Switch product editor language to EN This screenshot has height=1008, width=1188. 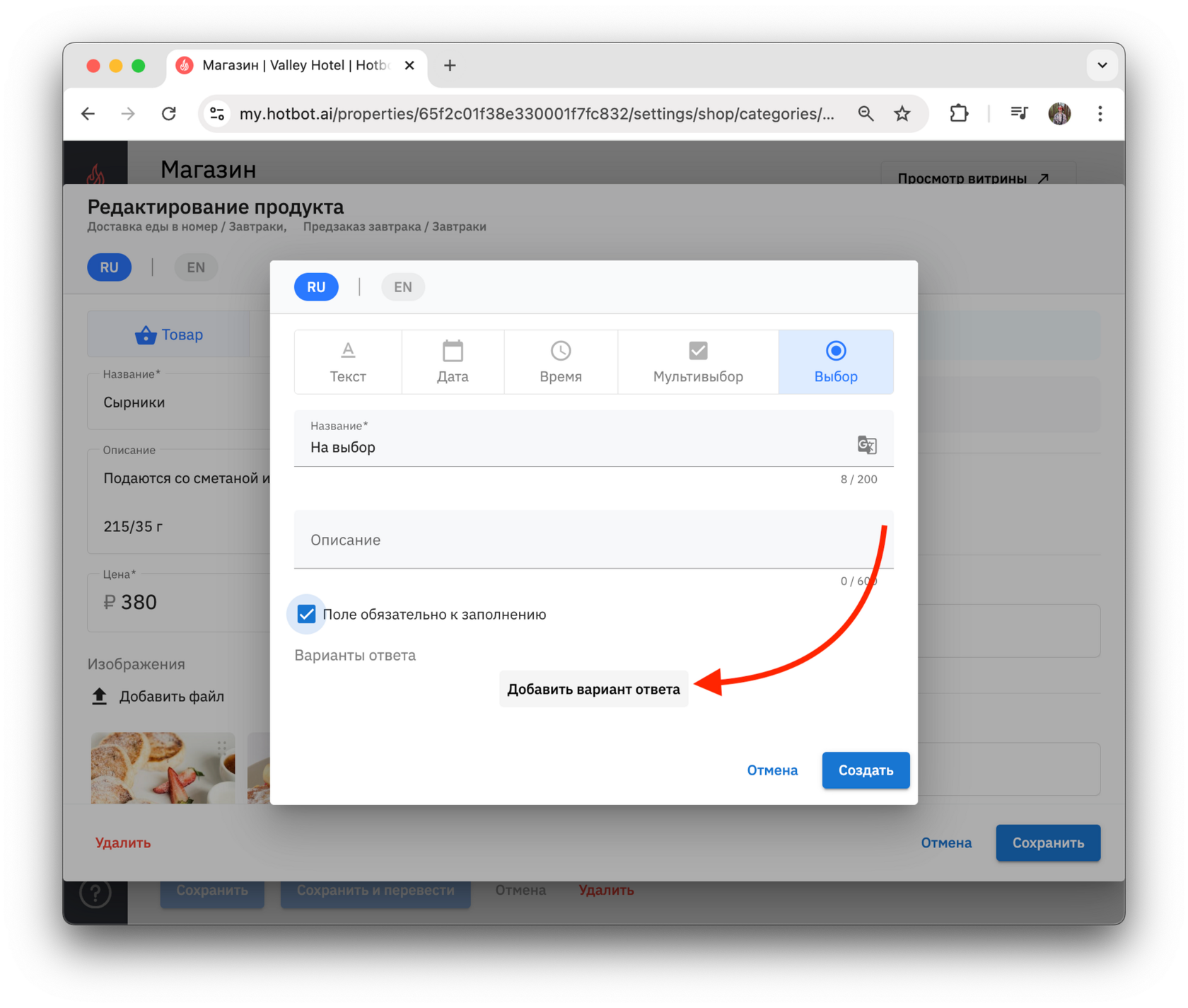pyautogui.click(x=196, y=267)
